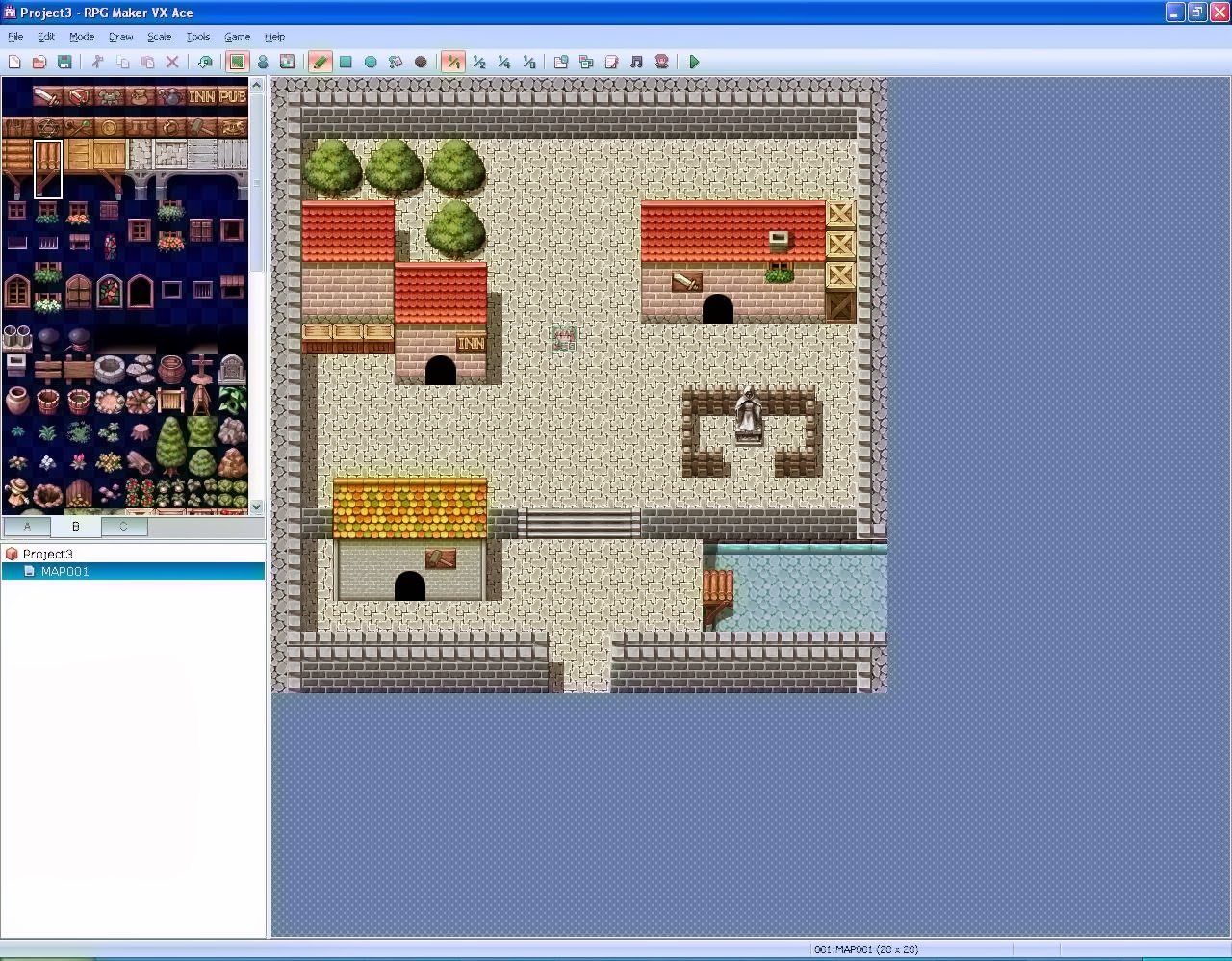Open the Mode menu
This screenshot has height=961, width=1232.
pos(82,37)
